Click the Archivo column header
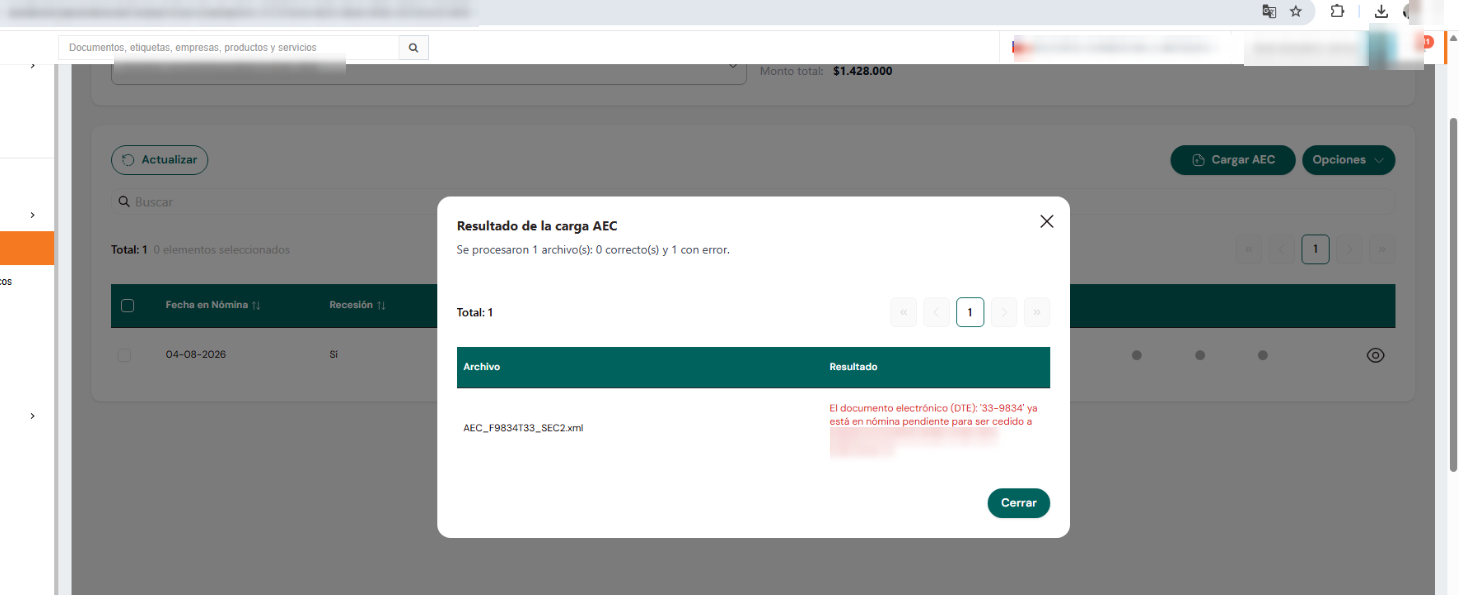 [x=481, y=367]
